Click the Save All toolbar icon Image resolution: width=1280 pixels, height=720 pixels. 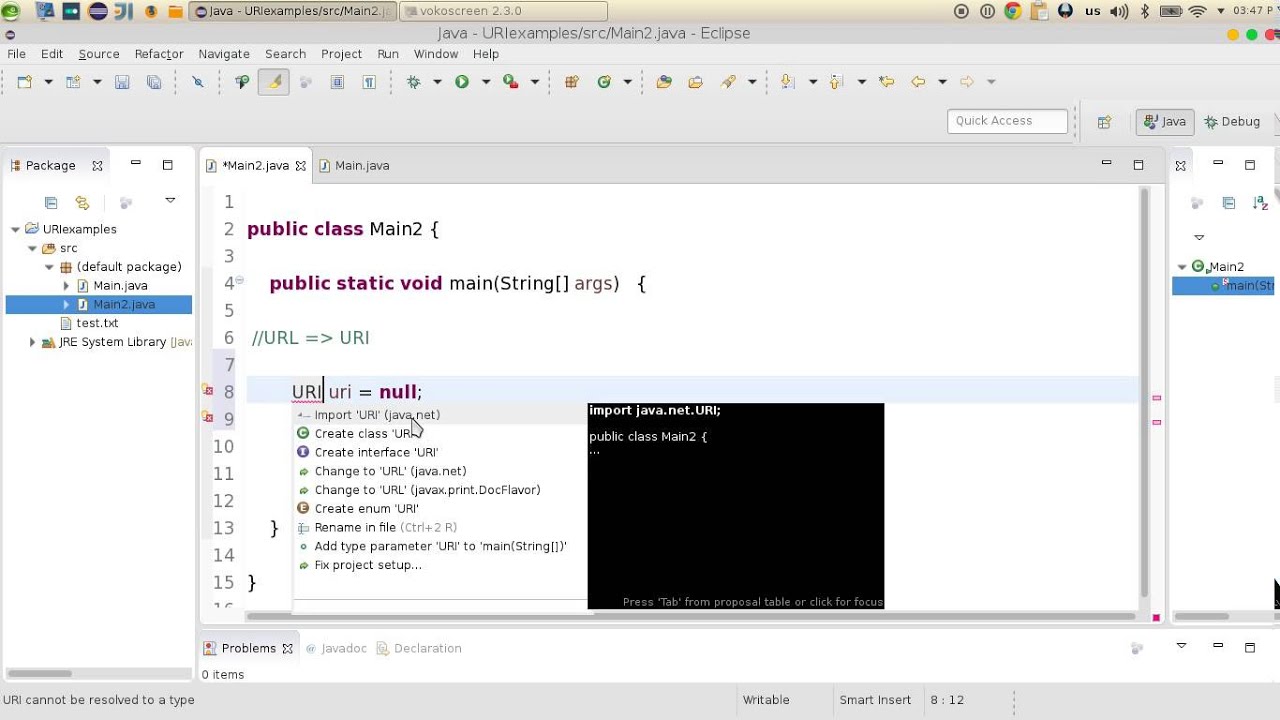[154, 82]
